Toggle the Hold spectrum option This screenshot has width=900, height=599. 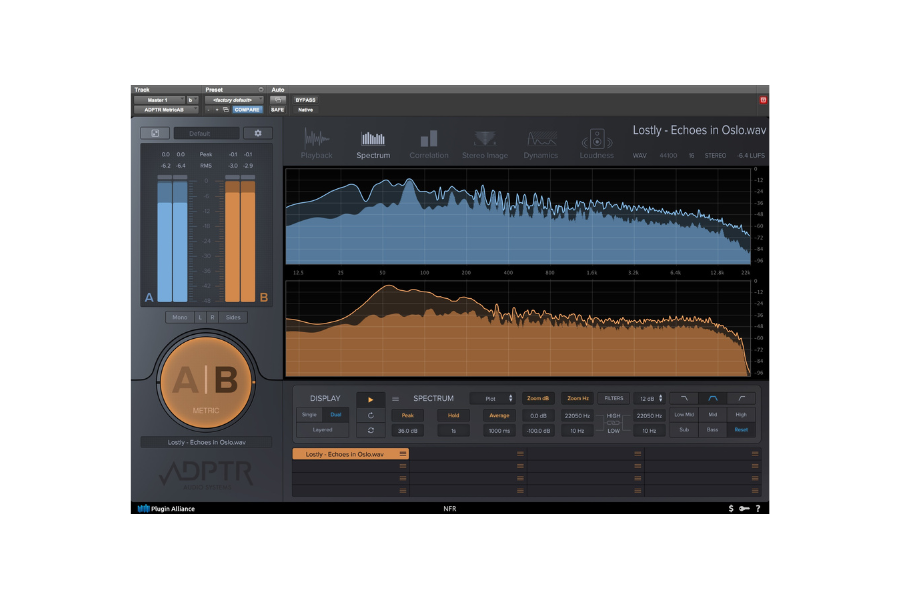tap(453, 415)
